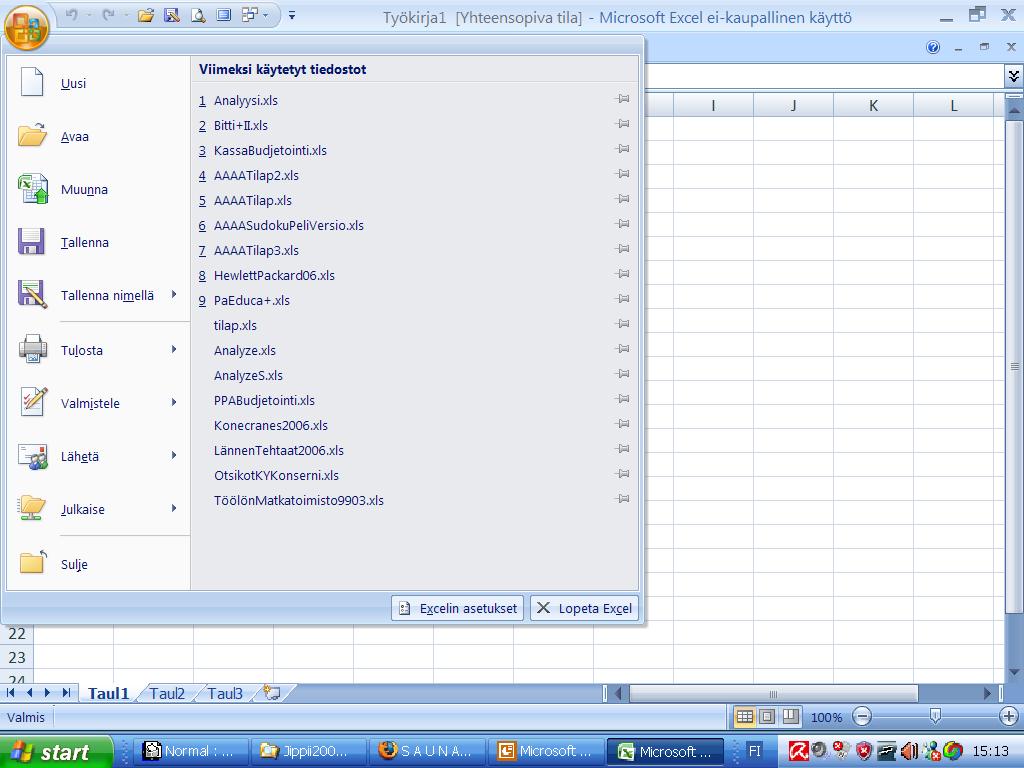1024x768 pixels.
Task: Click the Windows start button
Action: tap(56, 752)
